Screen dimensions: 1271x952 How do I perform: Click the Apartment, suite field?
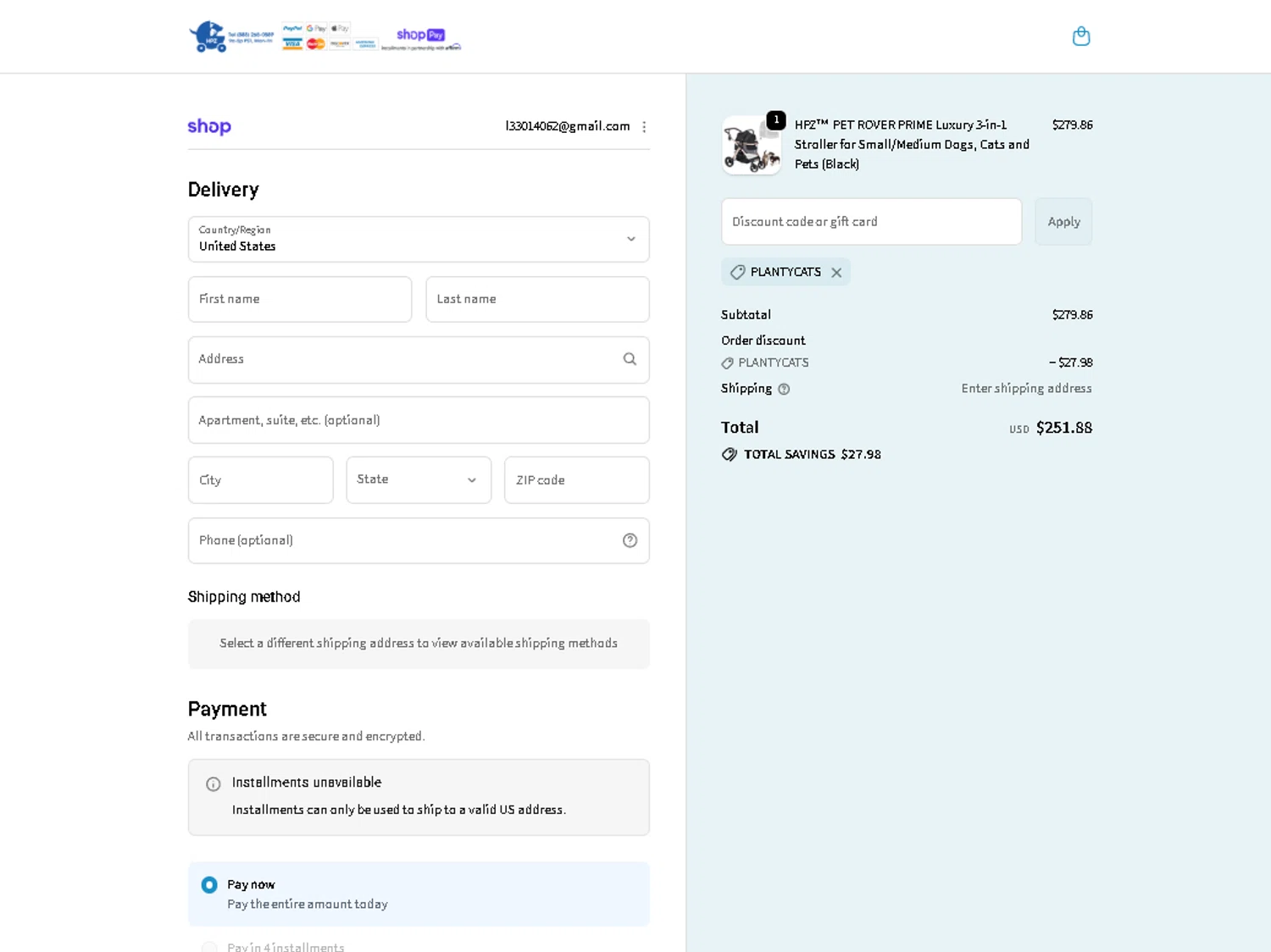click(419, 420)
